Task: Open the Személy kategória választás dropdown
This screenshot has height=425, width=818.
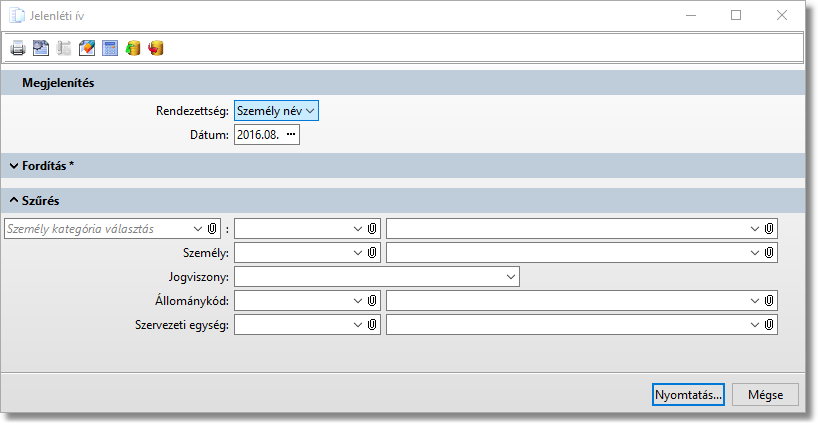Action: [197, 229]
